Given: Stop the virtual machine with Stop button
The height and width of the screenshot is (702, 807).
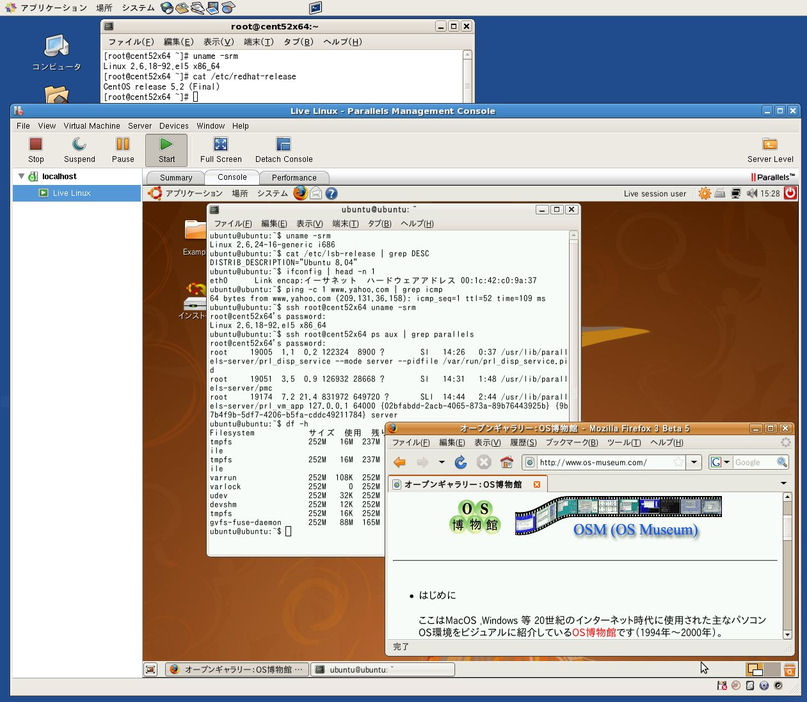Looking at the screenshot, I should pos(36,150).
